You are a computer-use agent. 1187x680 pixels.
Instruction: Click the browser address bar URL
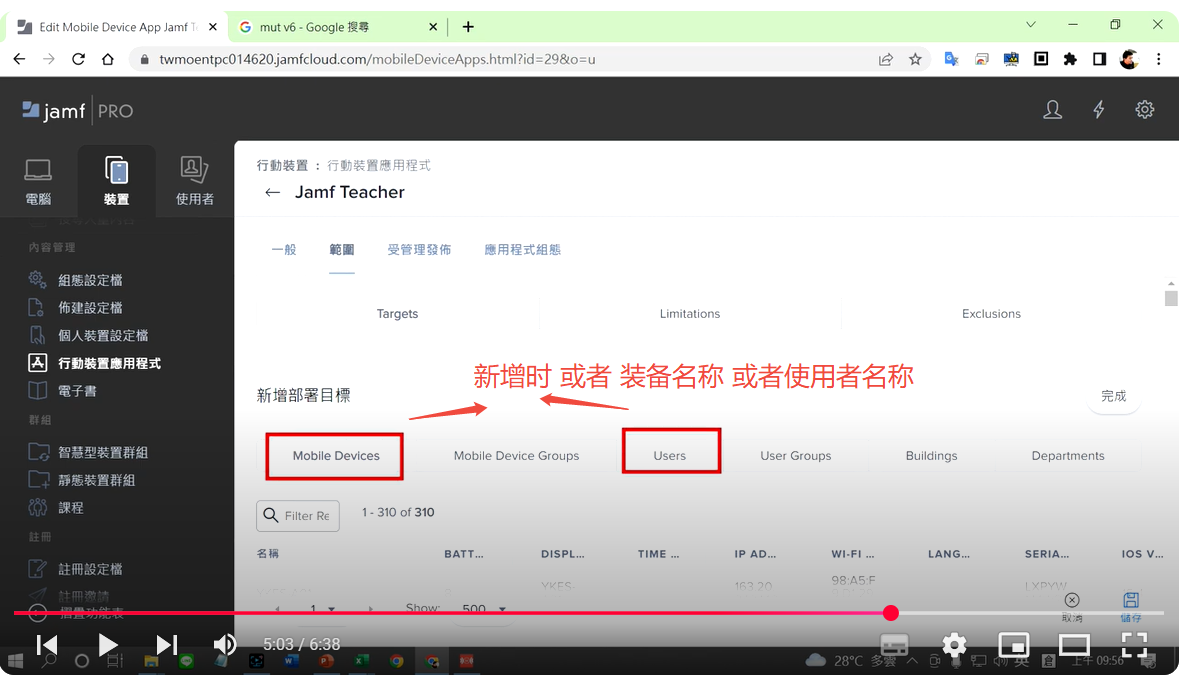click(x=377, y=59)
